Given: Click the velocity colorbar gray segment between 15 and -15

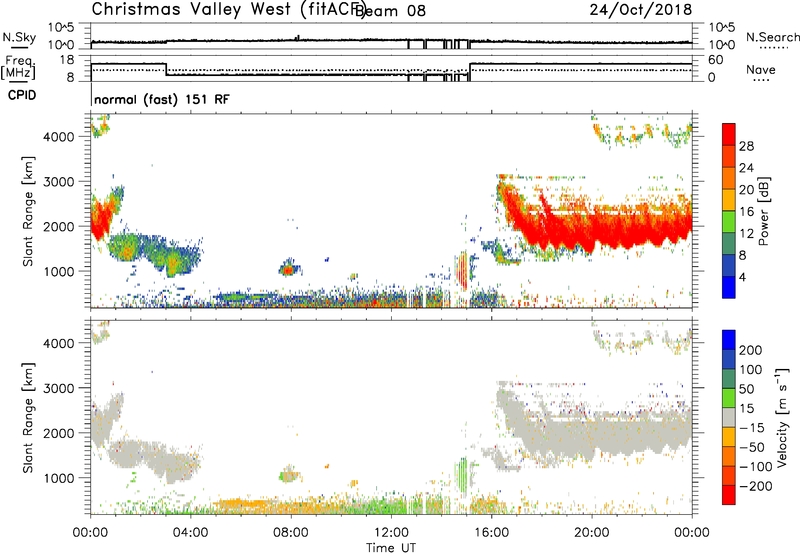Looking at the screenshot, I should 729,417.
